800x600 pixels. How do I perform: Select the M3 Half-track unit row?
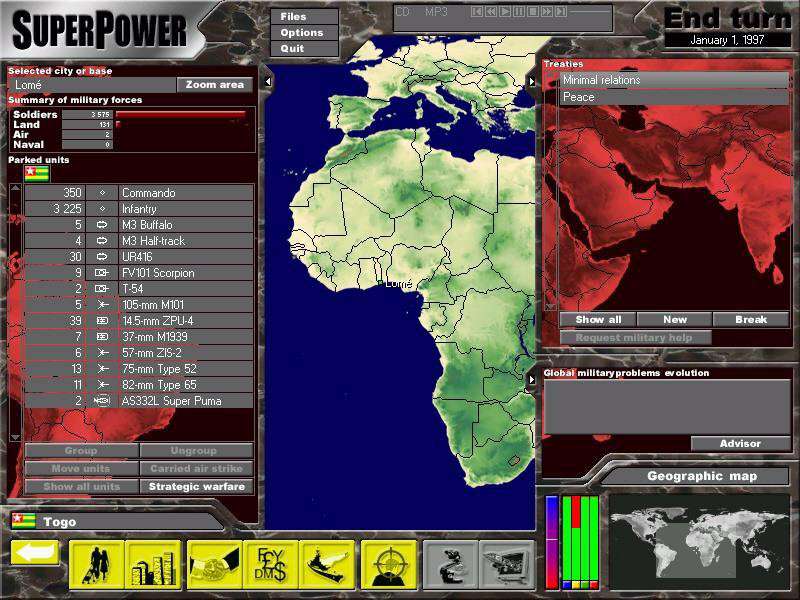[x=139, y=241]
